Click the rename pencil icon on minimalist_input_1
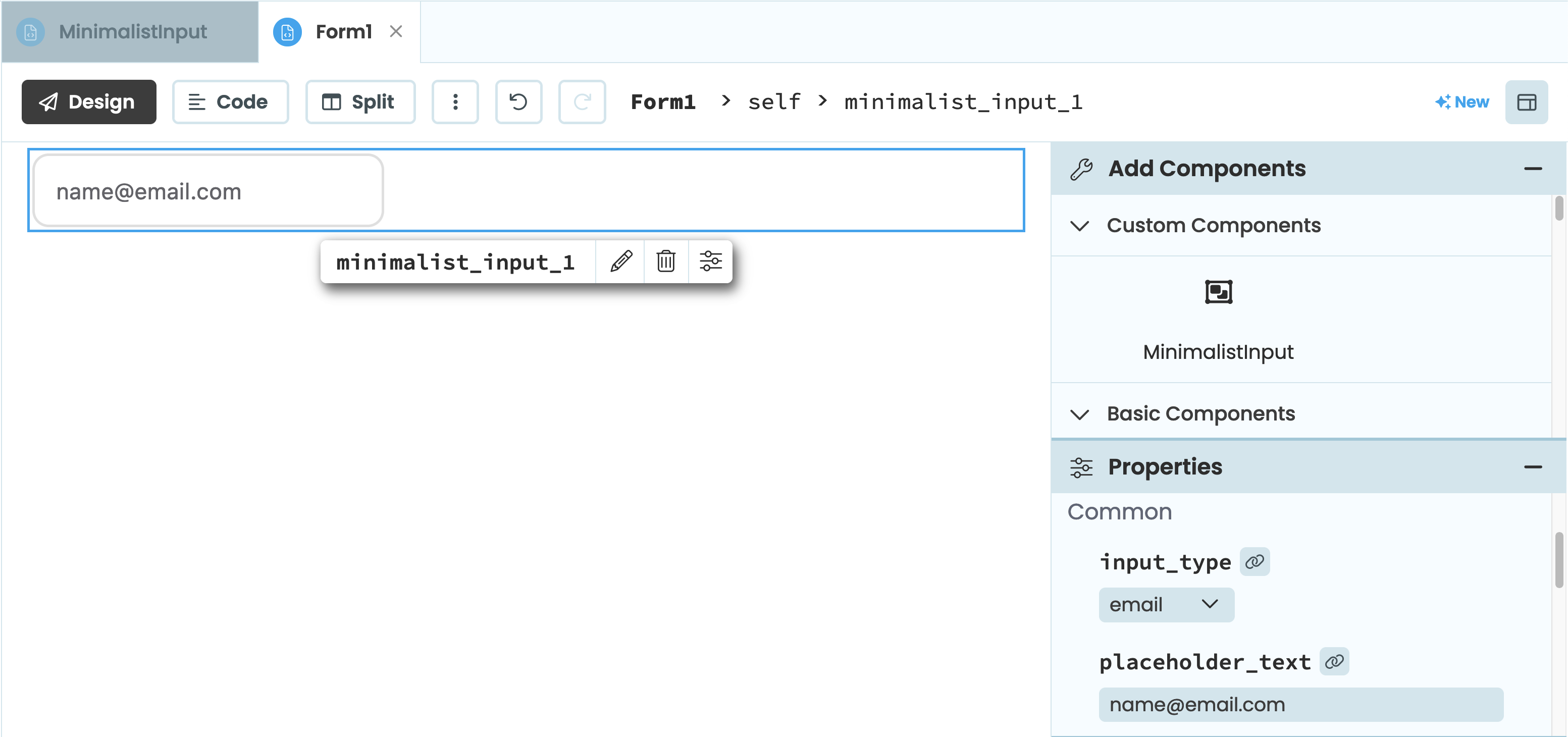Screen dimensions: 1568x737 coord(621,261)
